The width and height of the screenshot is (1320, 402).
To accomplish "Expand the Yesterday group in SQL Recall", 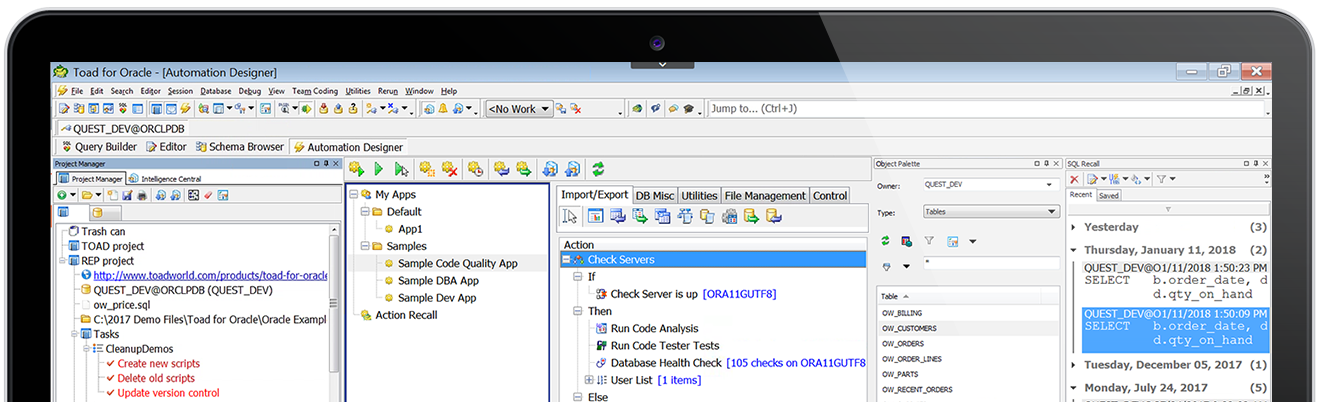I will pyautogui.click(x=1073, y=227).
